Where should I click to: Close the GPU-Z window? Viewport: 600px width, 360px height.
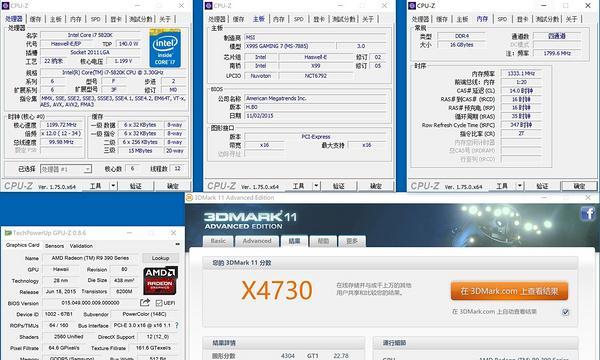[x=173, y=233]
